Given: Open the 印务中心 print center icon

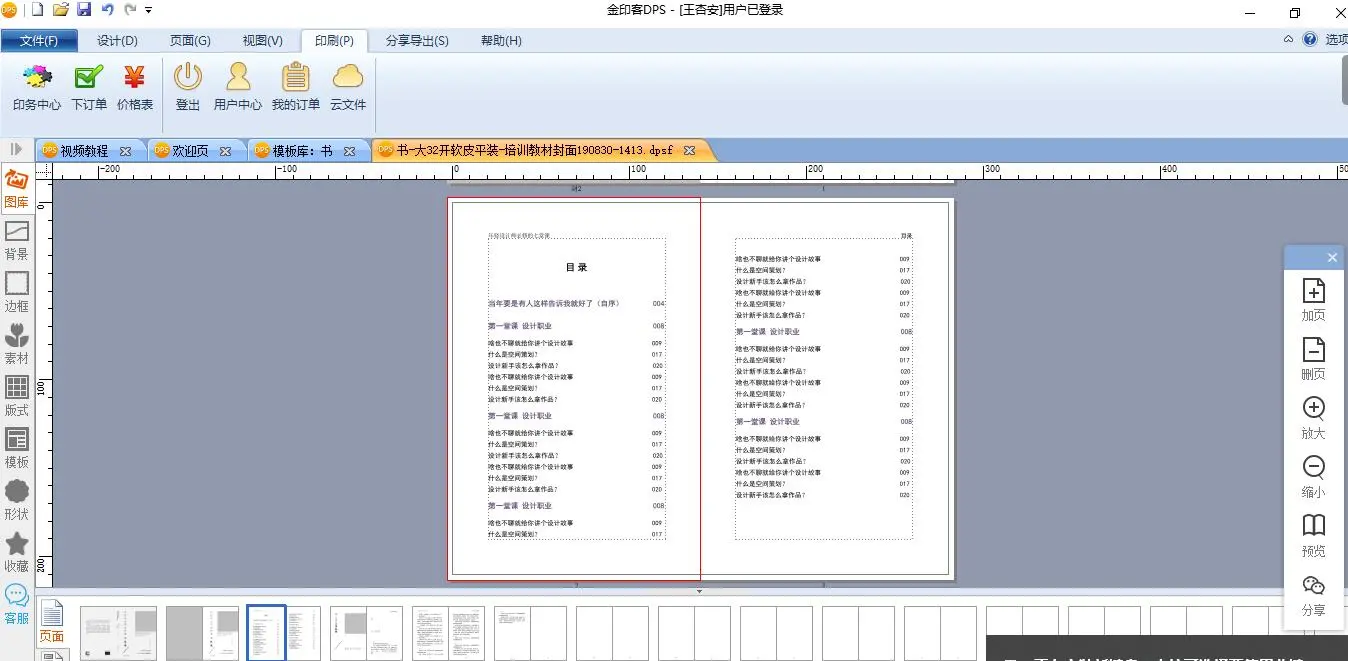Looking at the screenshot, I should [x=37, y=86].
